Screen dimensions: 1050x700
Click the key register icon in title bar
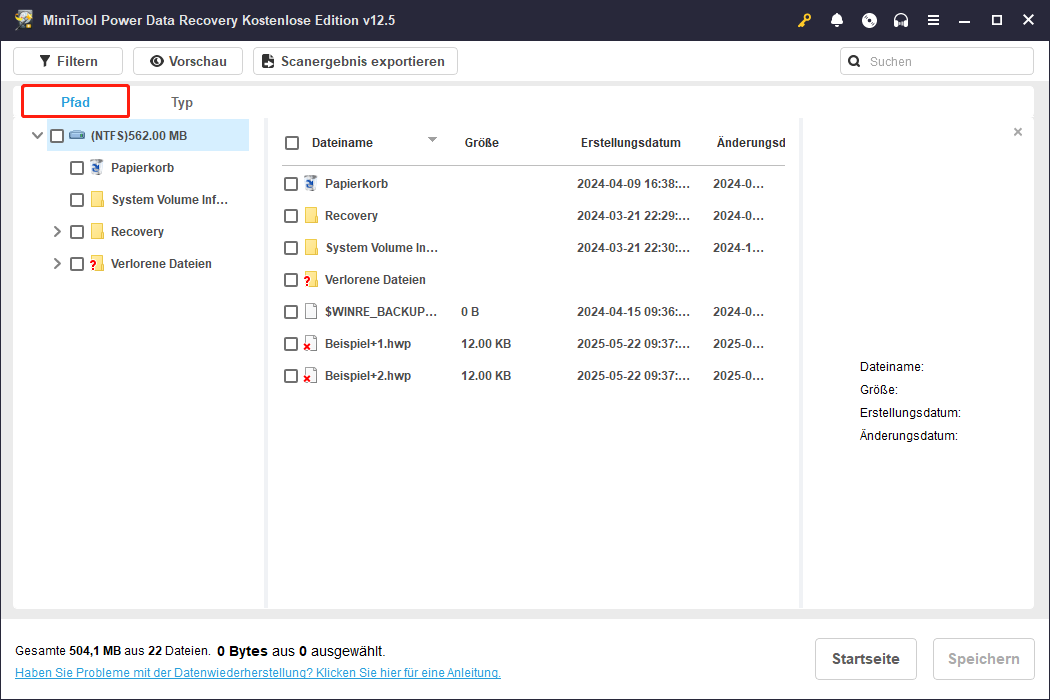pos(804,20)
